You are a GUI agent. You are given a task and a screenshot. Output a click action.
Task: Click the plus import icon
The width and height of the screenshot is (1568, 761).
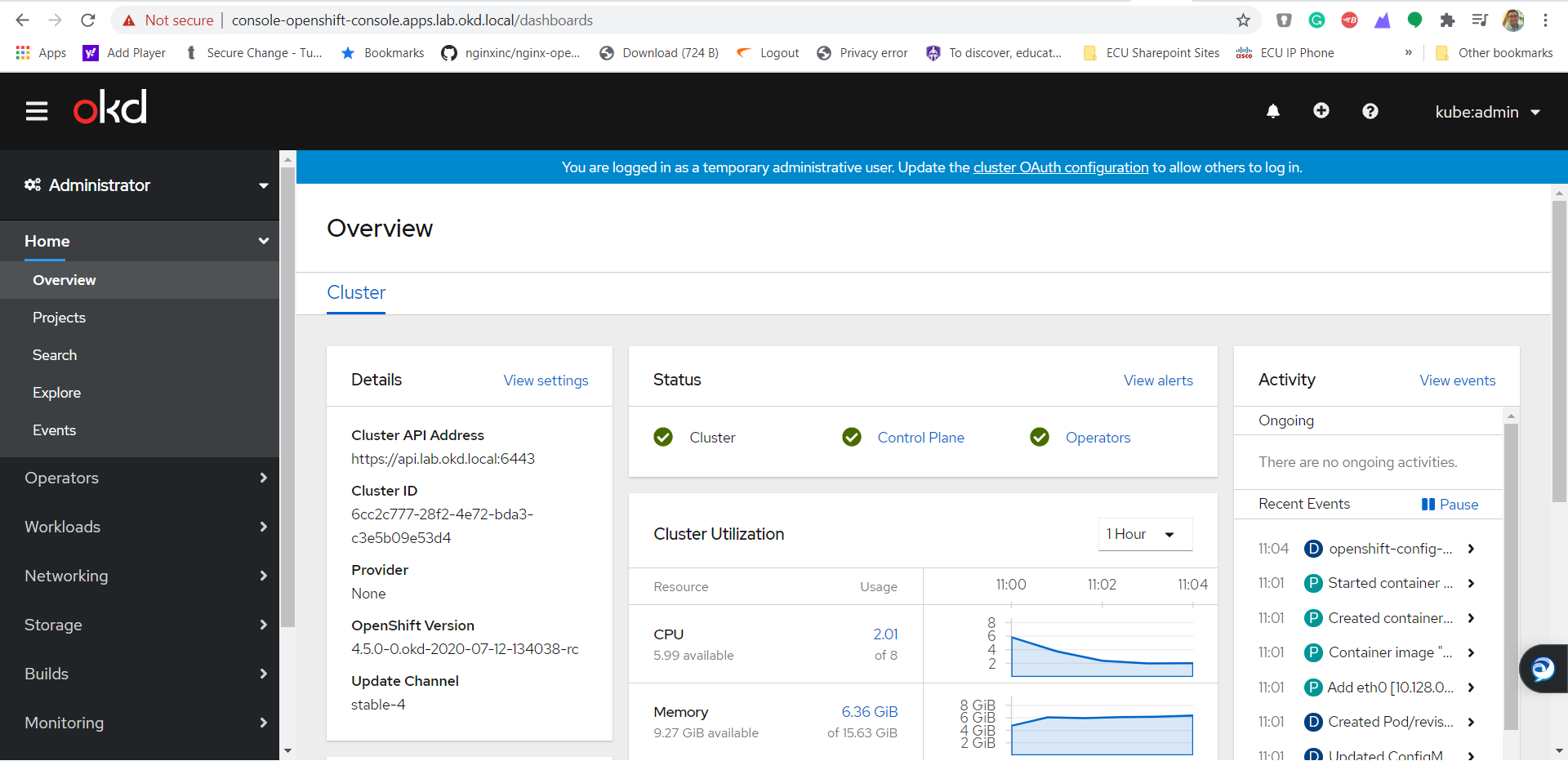pos(1321,110)
